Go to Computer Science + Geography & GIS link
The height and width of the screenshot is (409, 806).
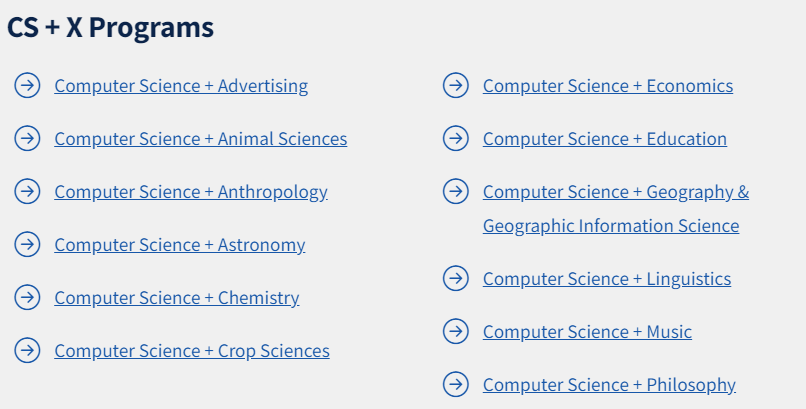(615, 192)
